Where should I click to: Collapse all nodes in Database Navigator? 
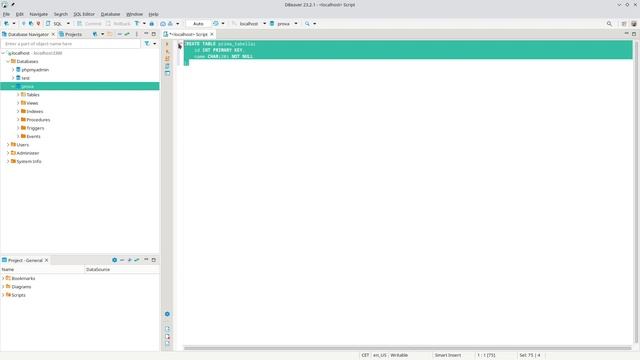pos(120,34)
